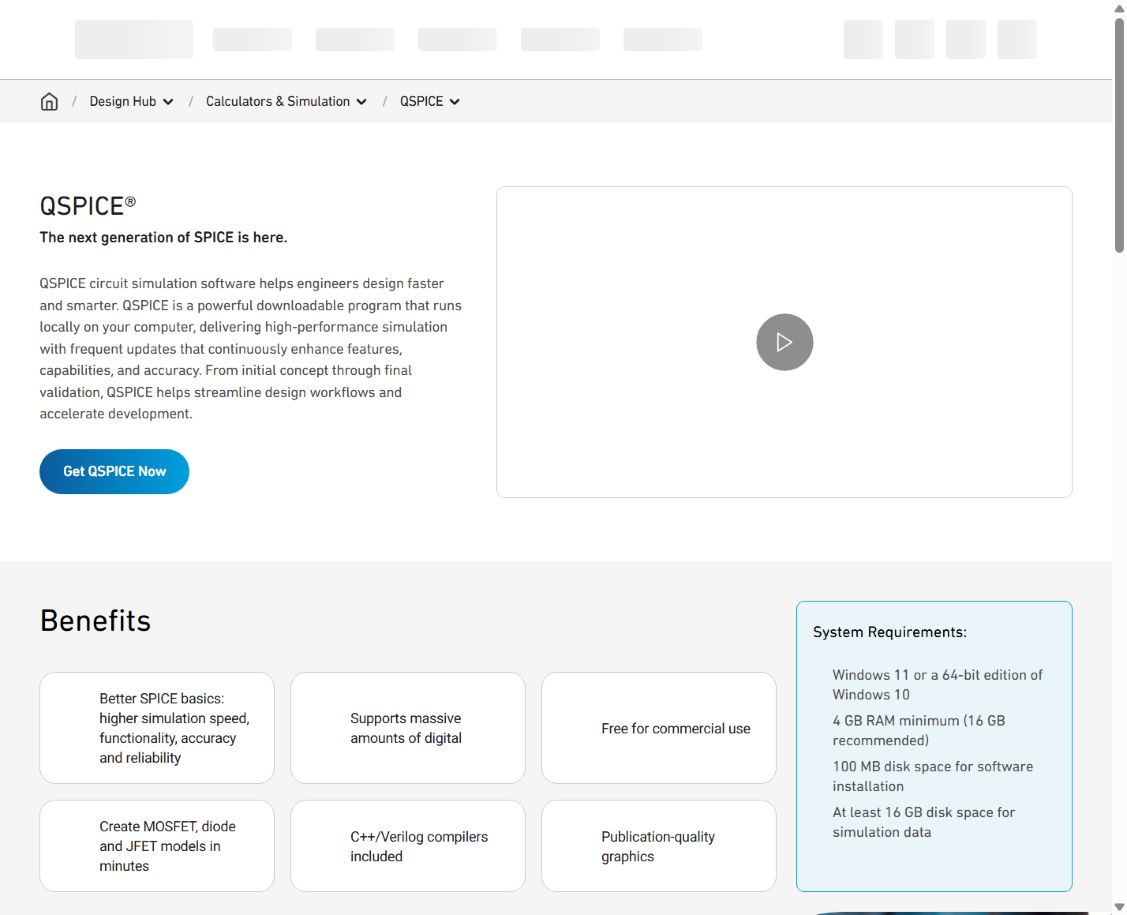Click the "C++/Verilog compilers included" card

[408, 846]
